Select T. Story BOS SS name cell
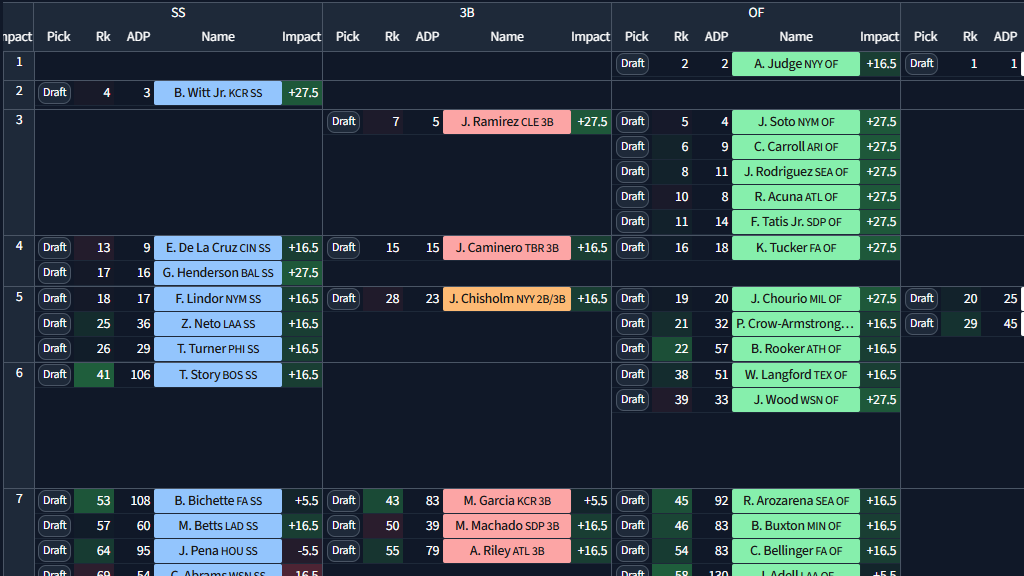This screenshot has height=576, width=1024. [x=218, y=374]
